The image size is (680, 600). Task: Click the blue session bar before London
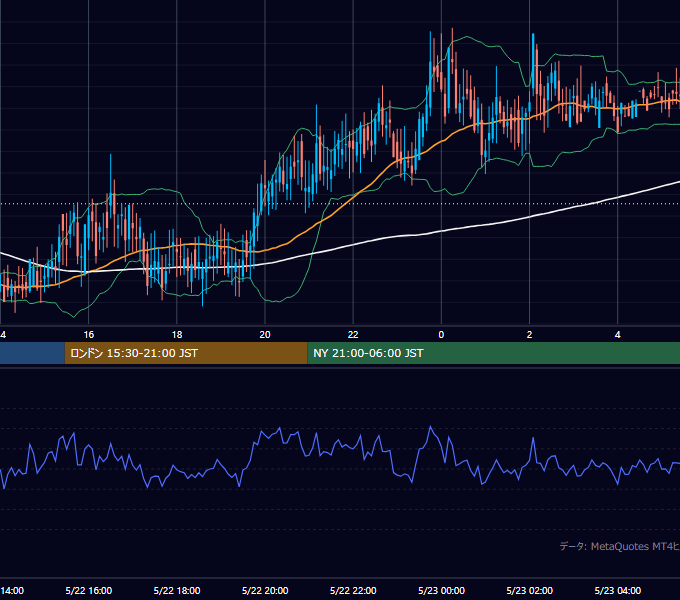coord(32,353)
